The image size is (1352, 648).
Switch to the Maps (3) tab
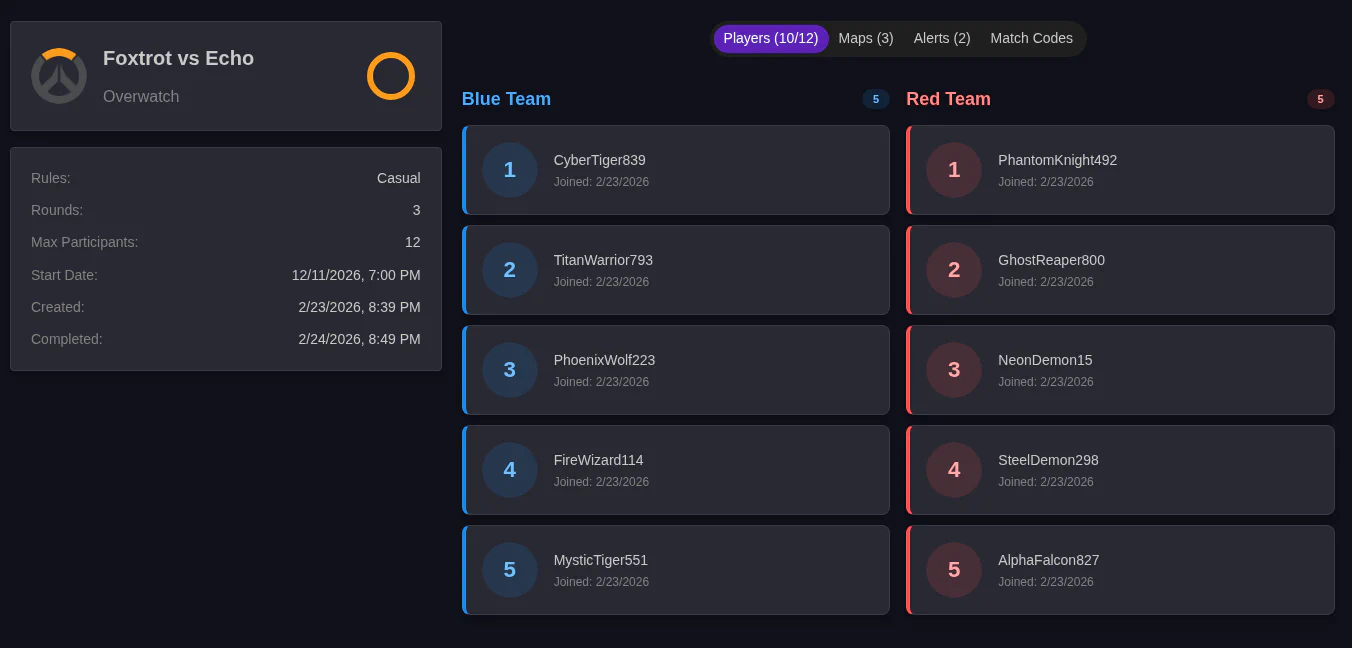click(x=866, y=39)
